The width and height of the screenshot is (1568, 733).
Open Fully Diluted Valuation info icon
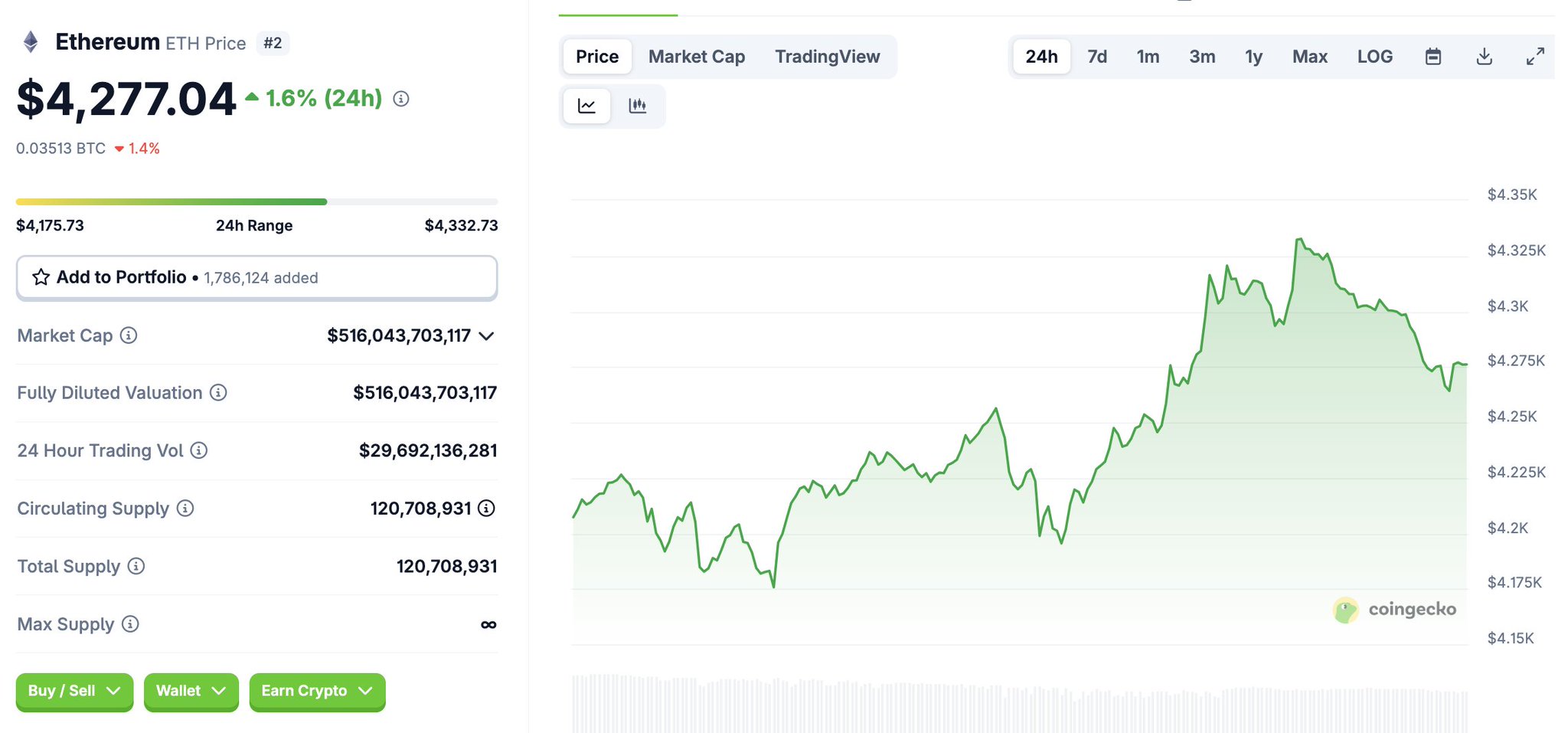[x=219, y=393]
